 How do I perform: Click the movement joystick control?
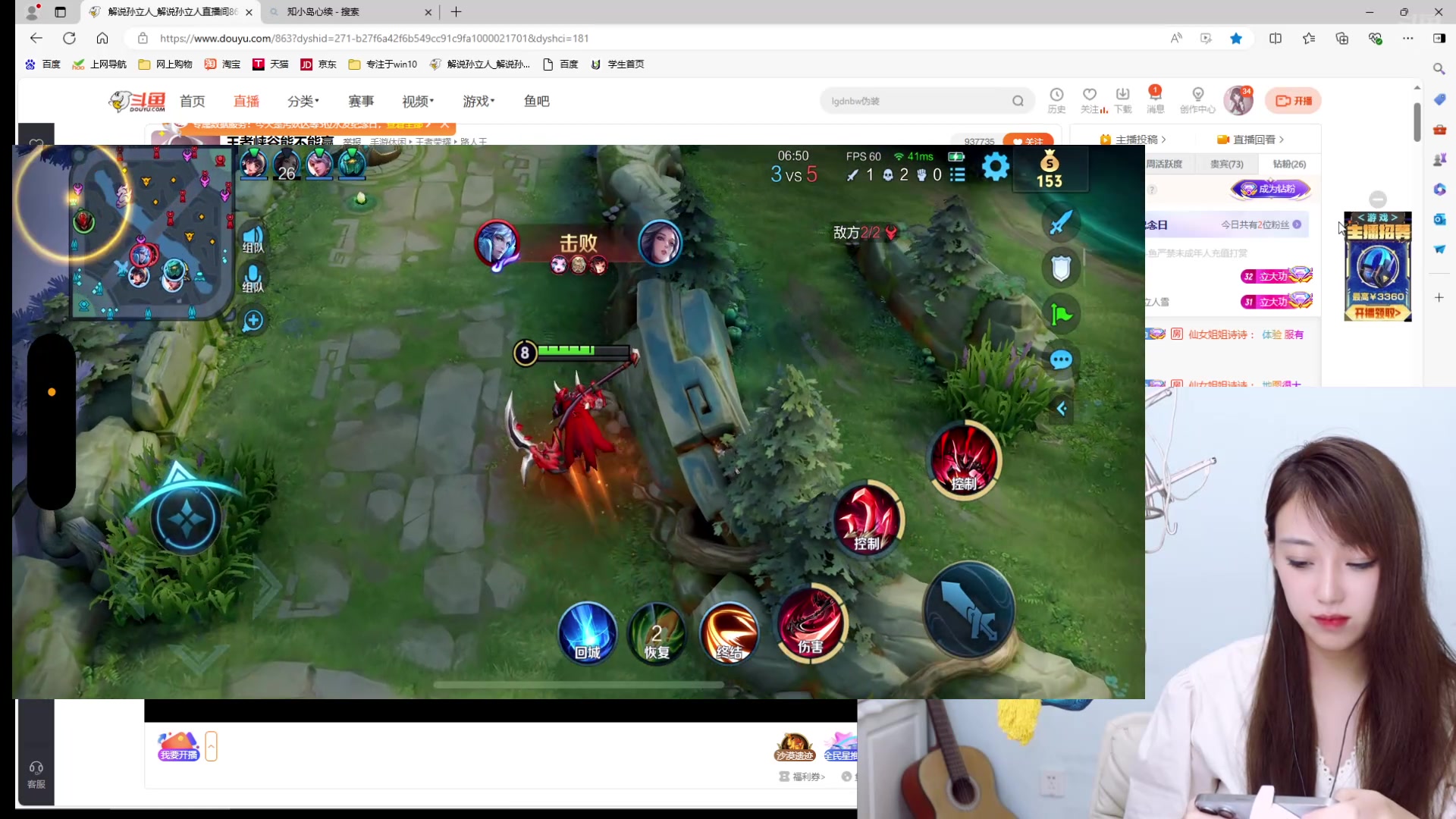(x=186, y=519)
